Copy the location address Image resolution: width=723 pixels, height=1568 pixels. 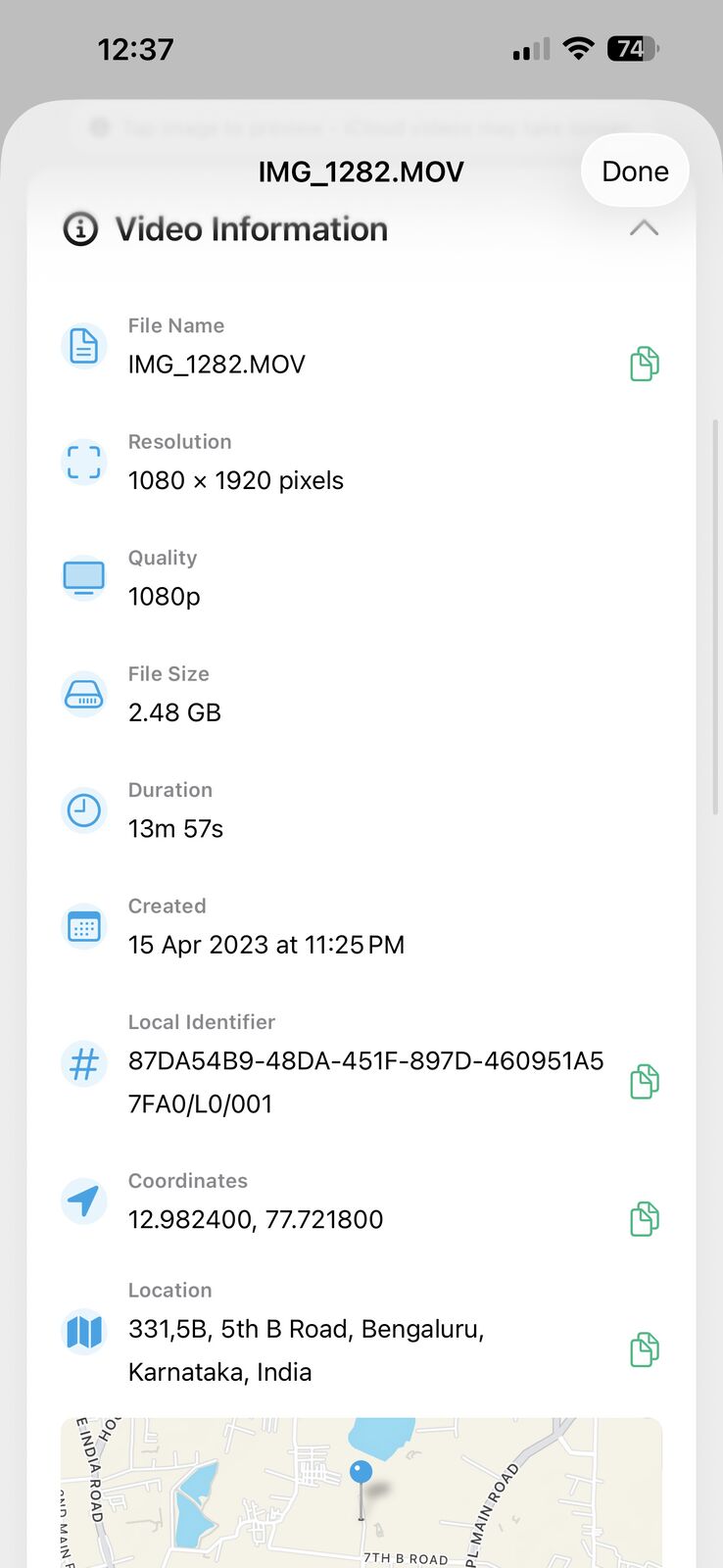click(x=644, y=1349)
